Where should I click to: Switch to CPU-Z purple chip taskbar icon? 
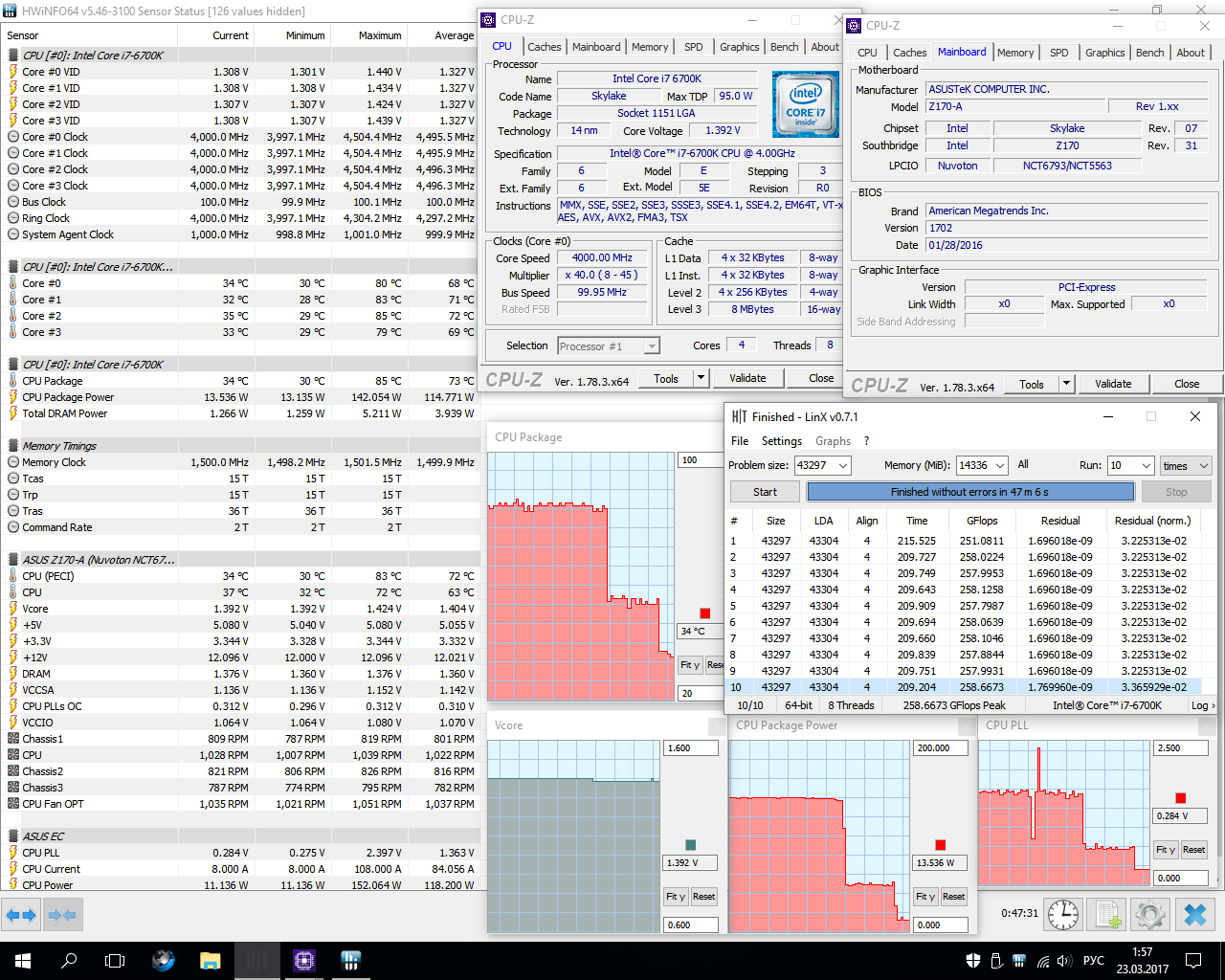click(304, 961)
